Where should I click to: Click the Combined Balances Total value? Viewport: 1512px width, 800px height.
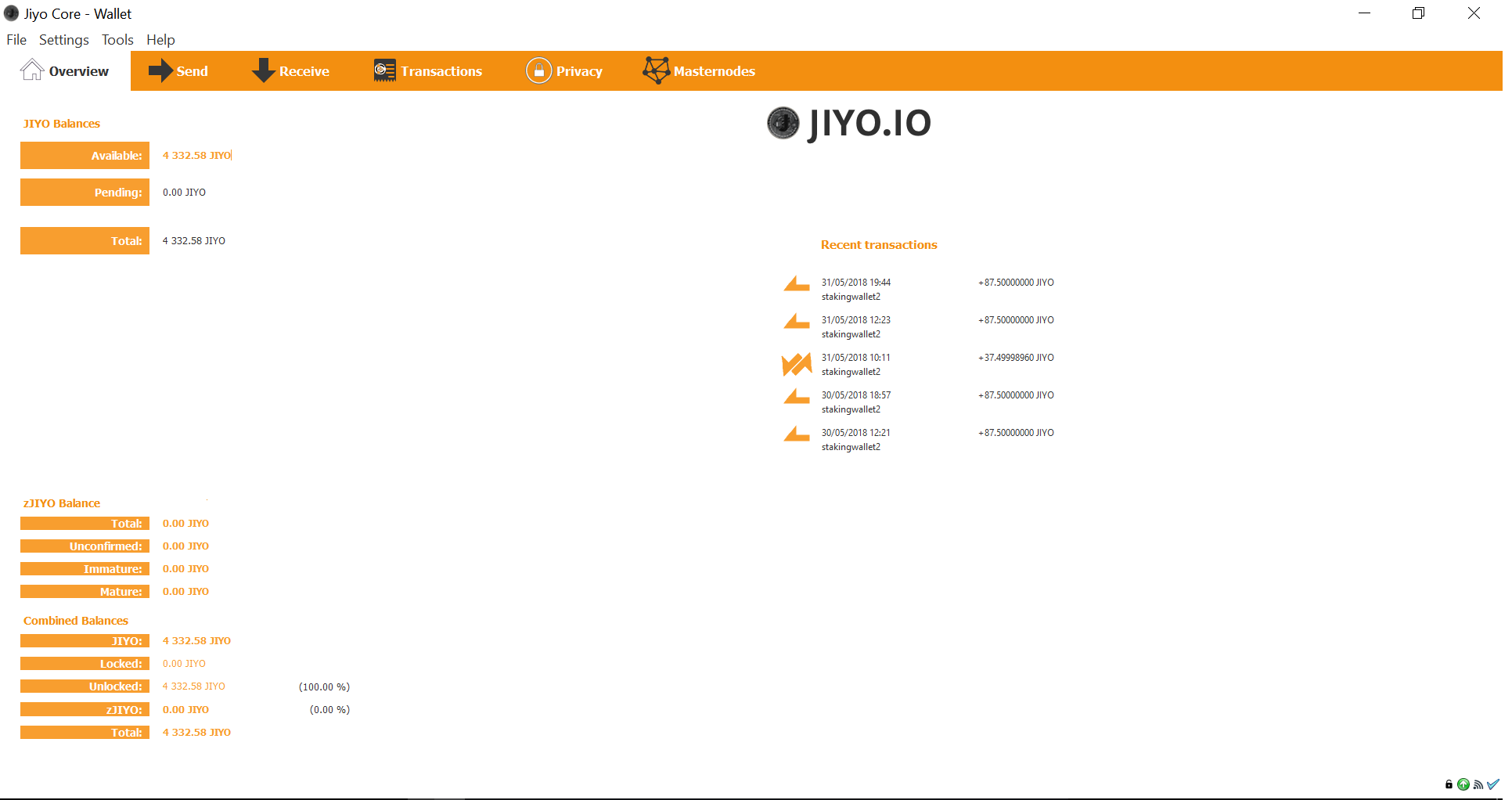pos(196,733)
